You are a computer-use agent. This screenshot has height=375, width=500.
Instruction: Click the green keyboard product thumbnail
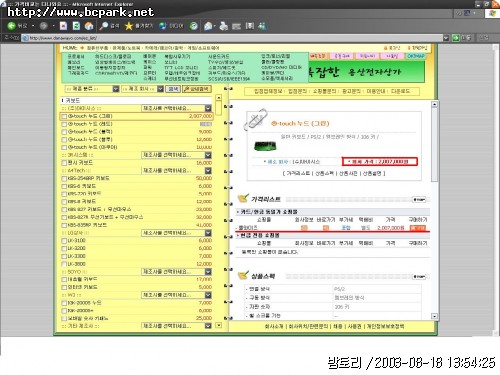(x=265, y=146)
